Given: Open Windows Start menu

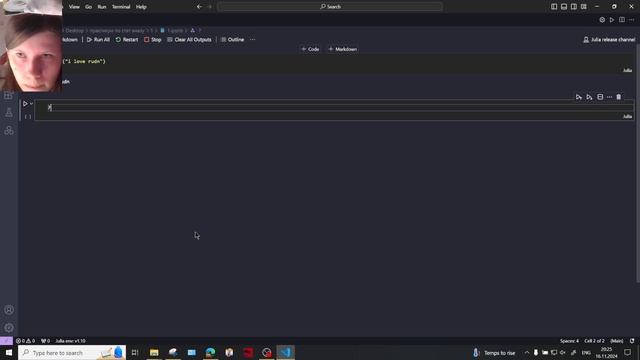Looking at the screenshot, I should (x=9, y=352).
